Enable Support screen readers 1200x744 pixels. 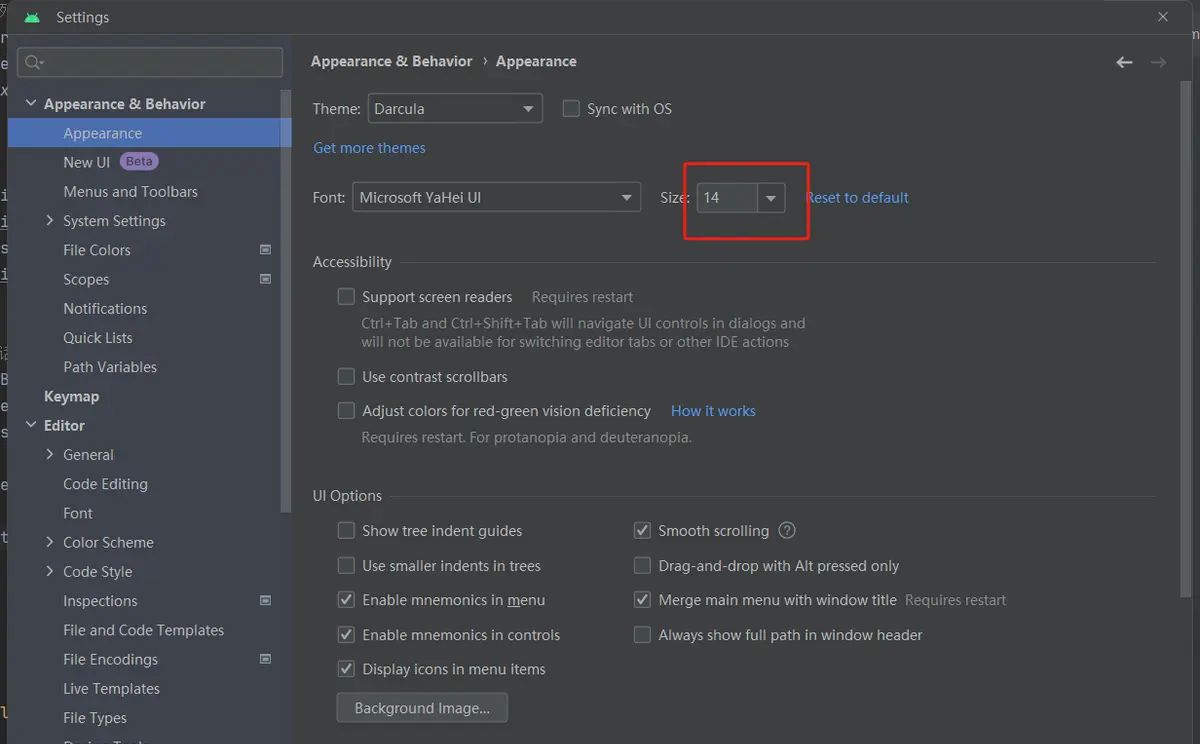346,296
